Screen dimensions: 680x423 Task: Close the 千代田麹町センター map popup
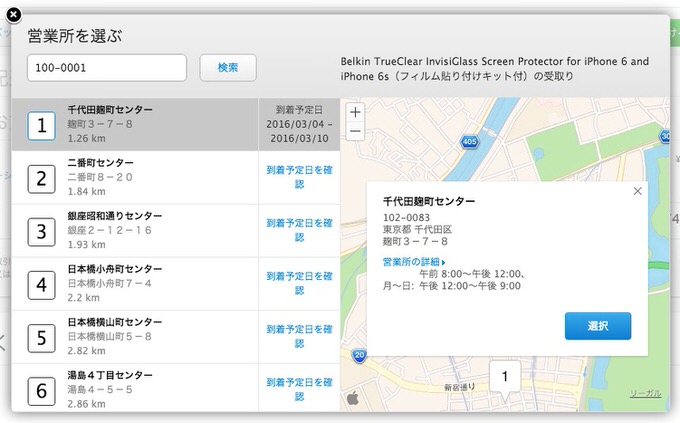coord(638,191)
